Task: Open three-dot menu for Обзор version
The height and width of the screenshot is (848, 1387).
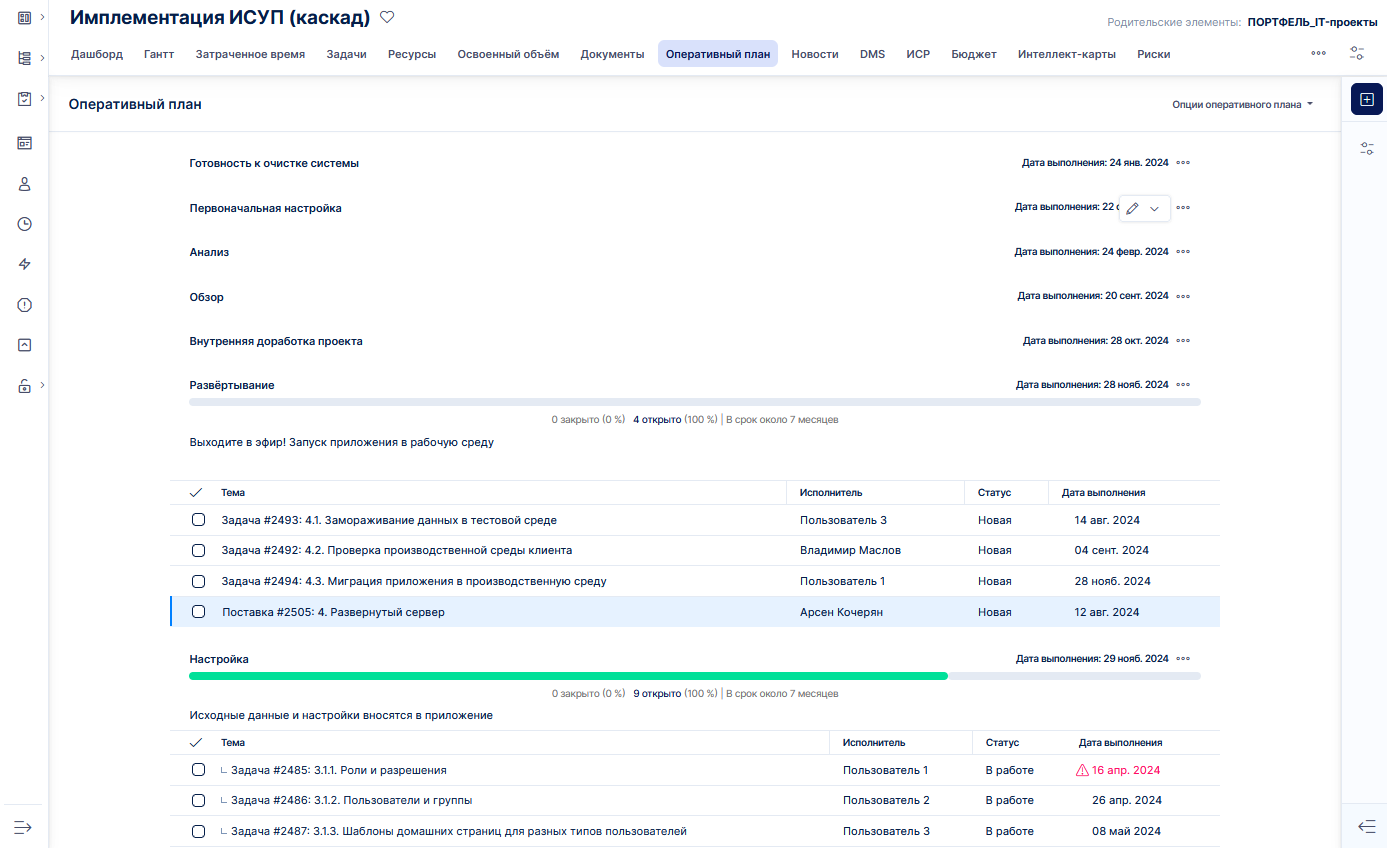Action: pos(1183,296)
